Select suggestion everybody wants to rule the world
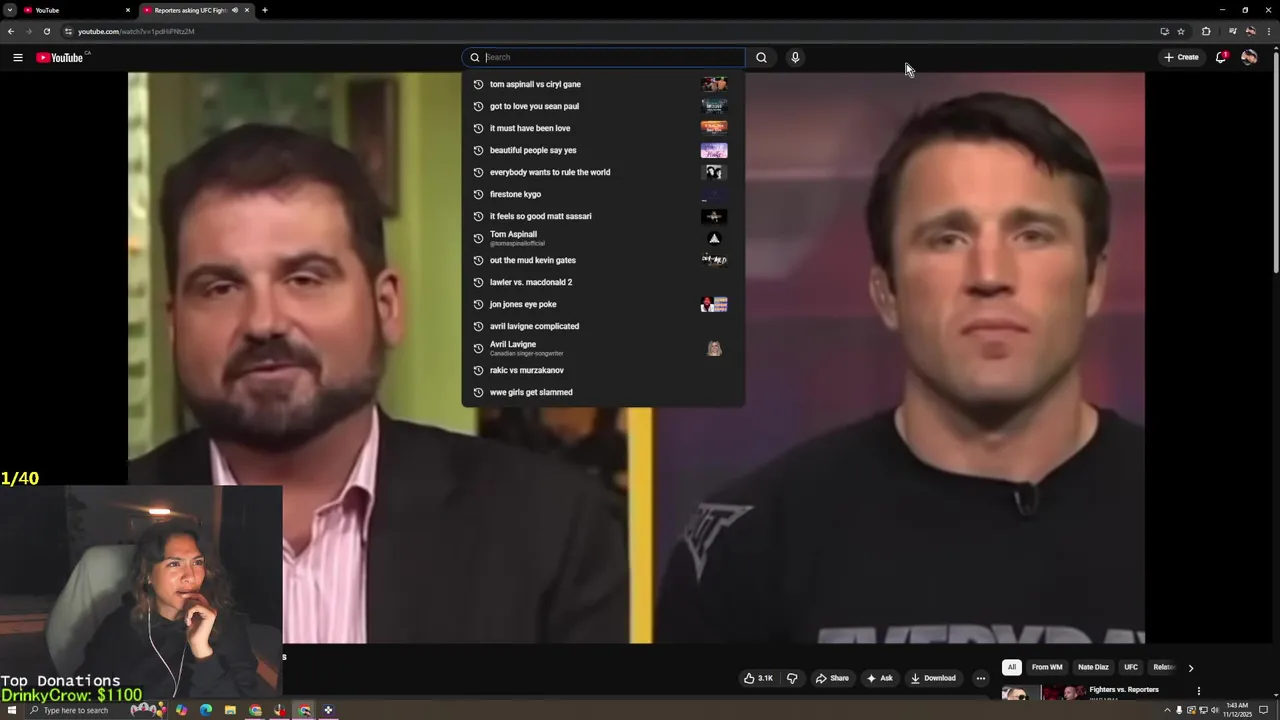The height and width of the screenshot is (720, 1280). pyautogui.click(x=603, y=172)
